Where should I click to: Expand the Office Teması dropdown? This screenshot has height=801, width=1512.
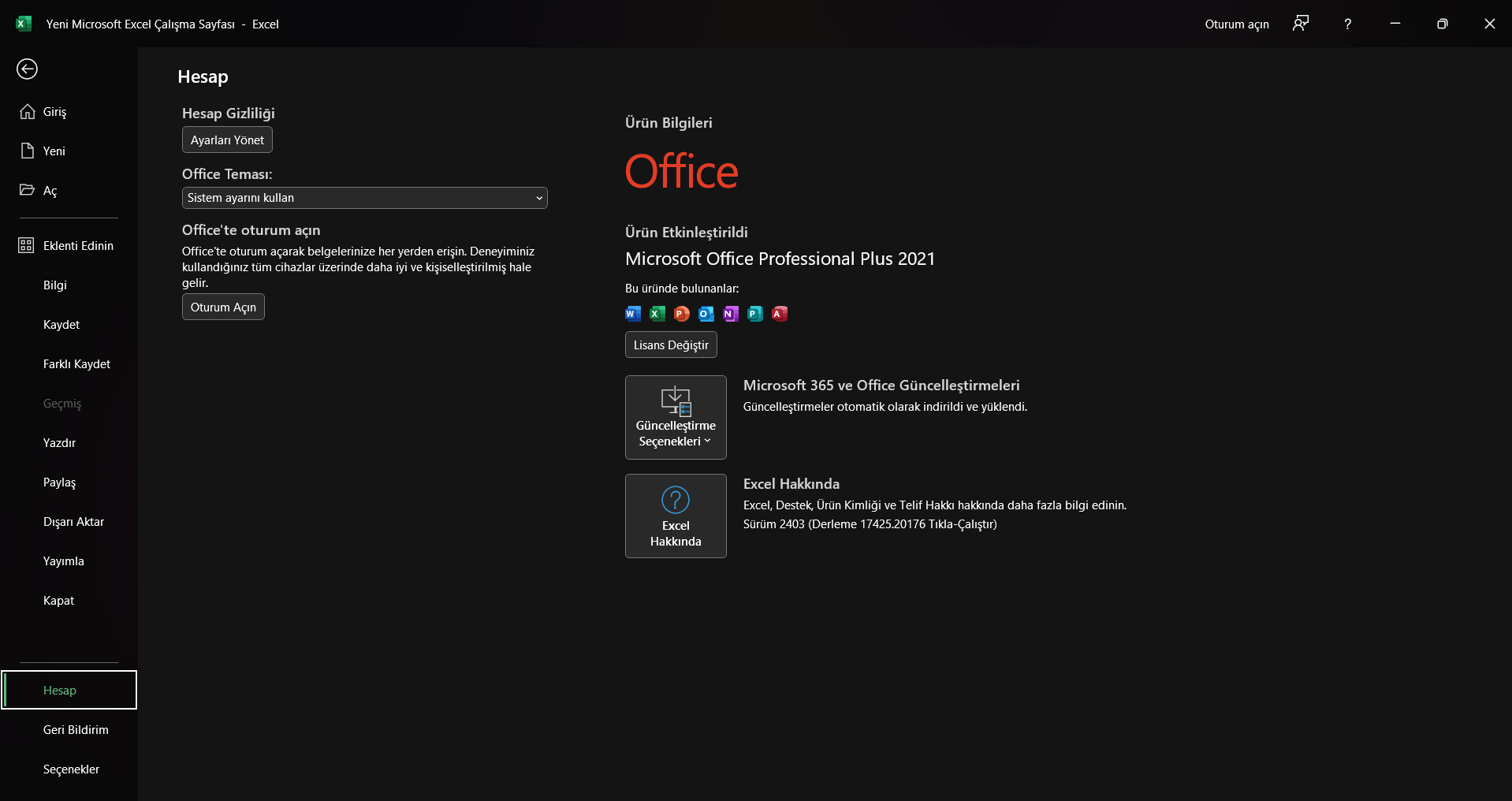coord(364,198)
